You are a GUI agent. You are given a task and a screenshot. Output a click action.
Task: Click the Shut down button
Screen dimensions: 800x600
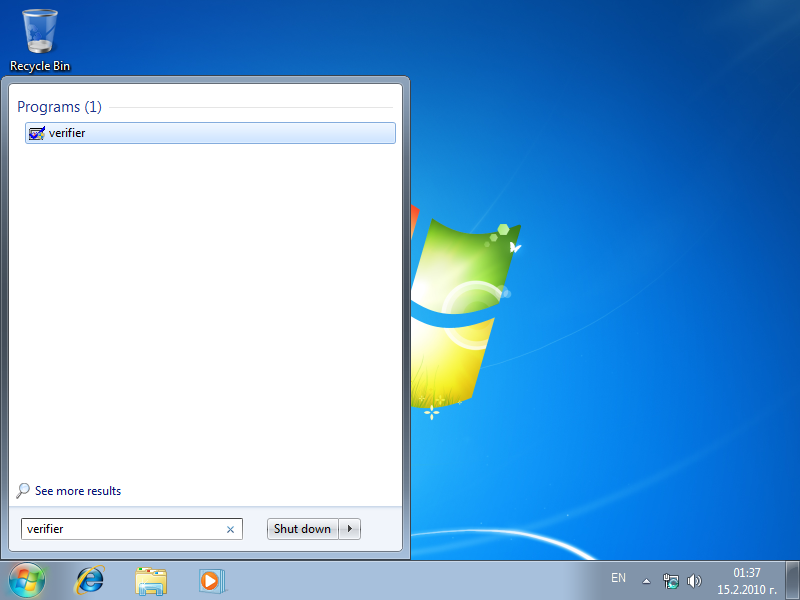point(303,529)
